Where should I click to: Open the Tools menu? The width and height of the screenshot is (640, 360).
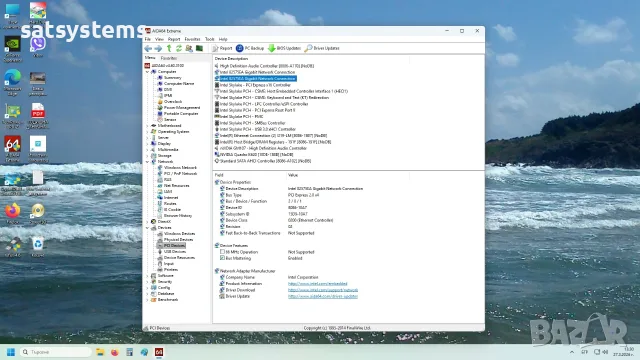pos(209,39)
